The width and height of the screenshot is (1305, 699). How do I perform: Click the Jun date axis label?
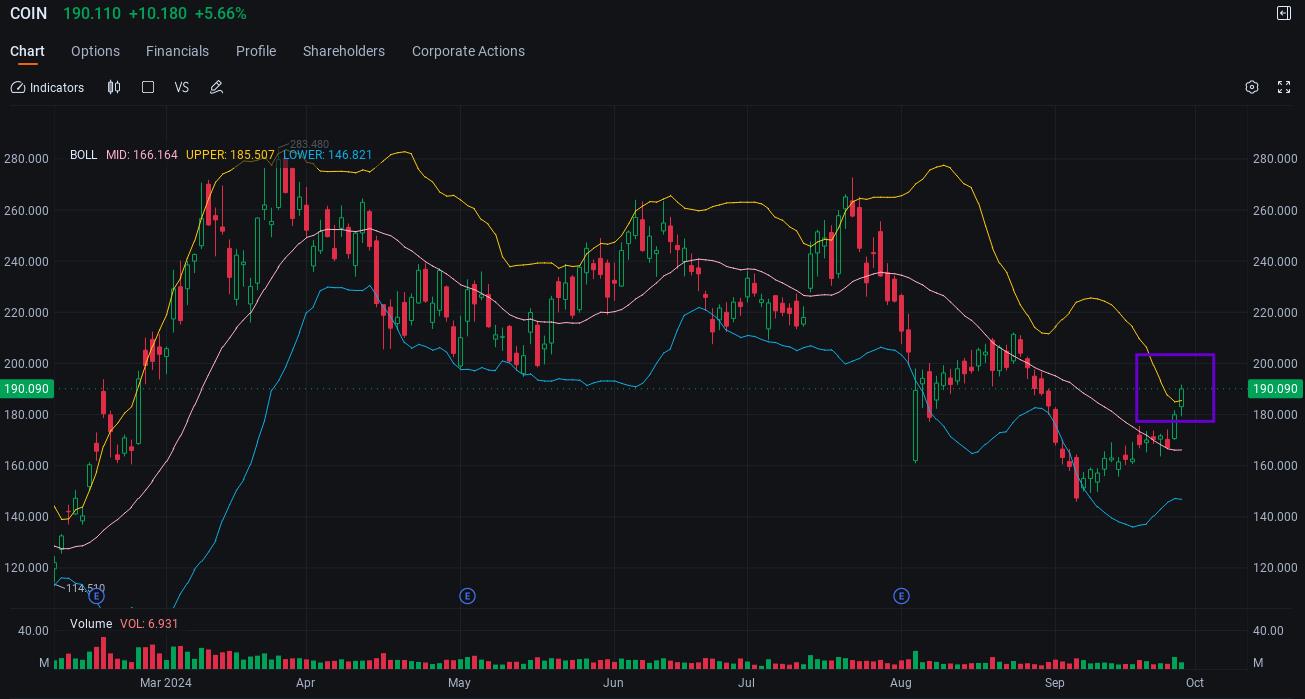613,683
